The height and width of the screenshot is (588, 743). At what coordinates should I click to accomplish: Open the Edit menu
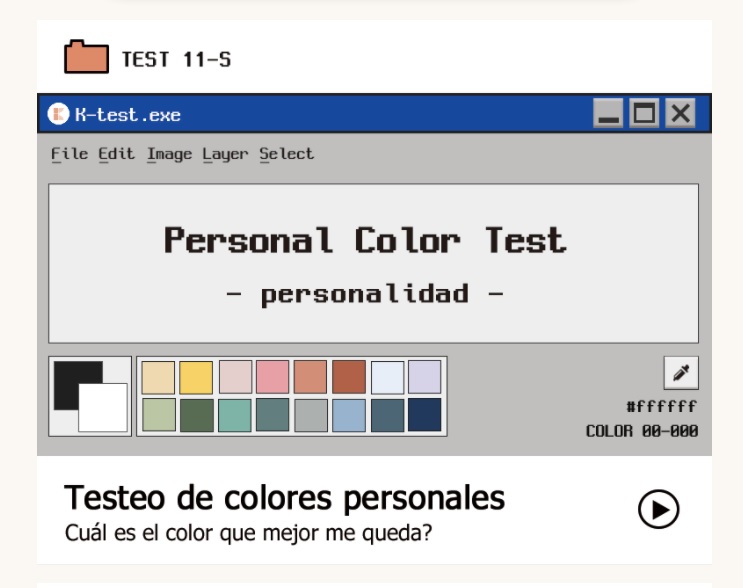tap(116, 154)
